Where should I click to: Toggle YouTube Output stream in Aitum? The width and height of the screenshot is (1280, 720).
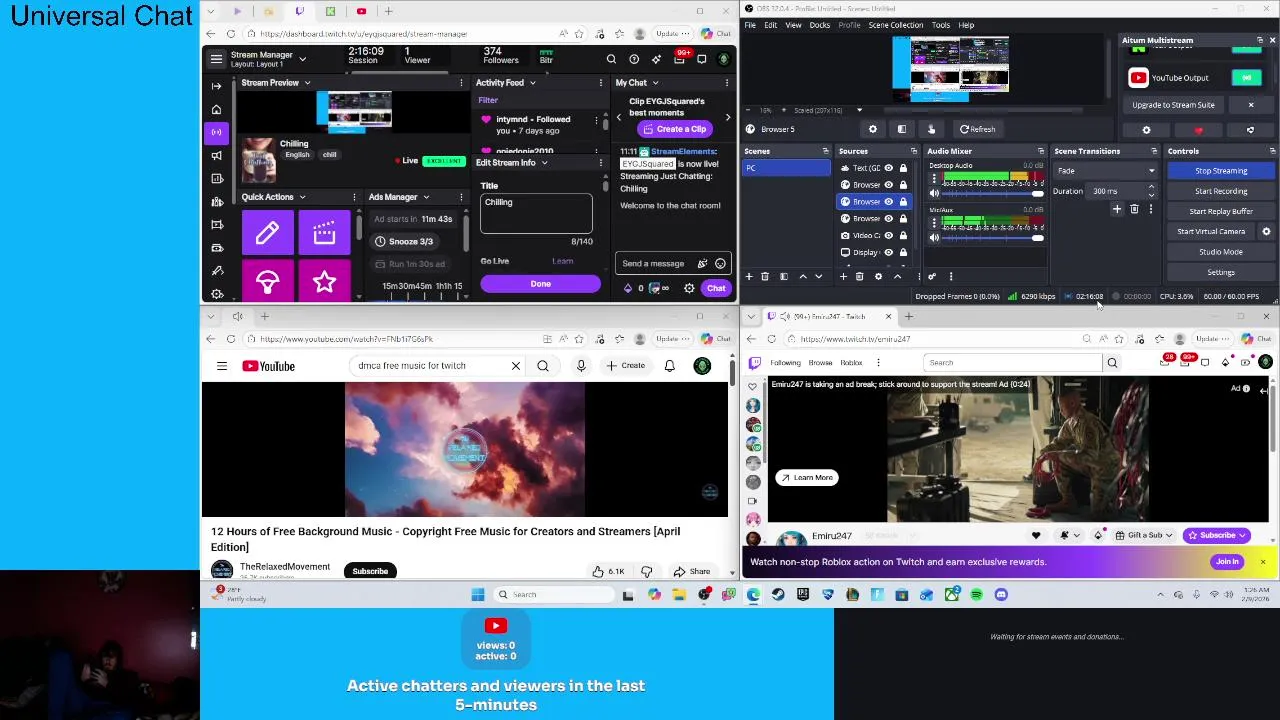pos(1246,78)
